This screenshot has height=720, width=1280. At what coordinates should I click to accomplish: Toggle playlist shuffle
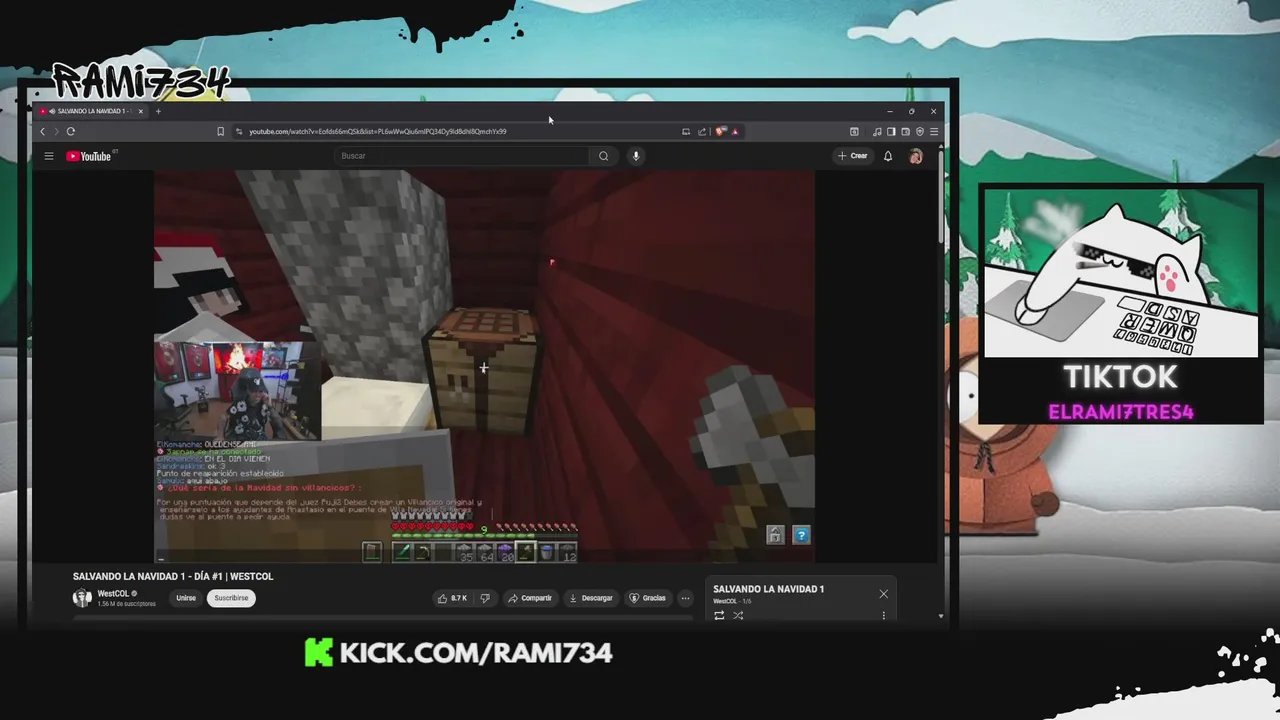click(738, 616)
